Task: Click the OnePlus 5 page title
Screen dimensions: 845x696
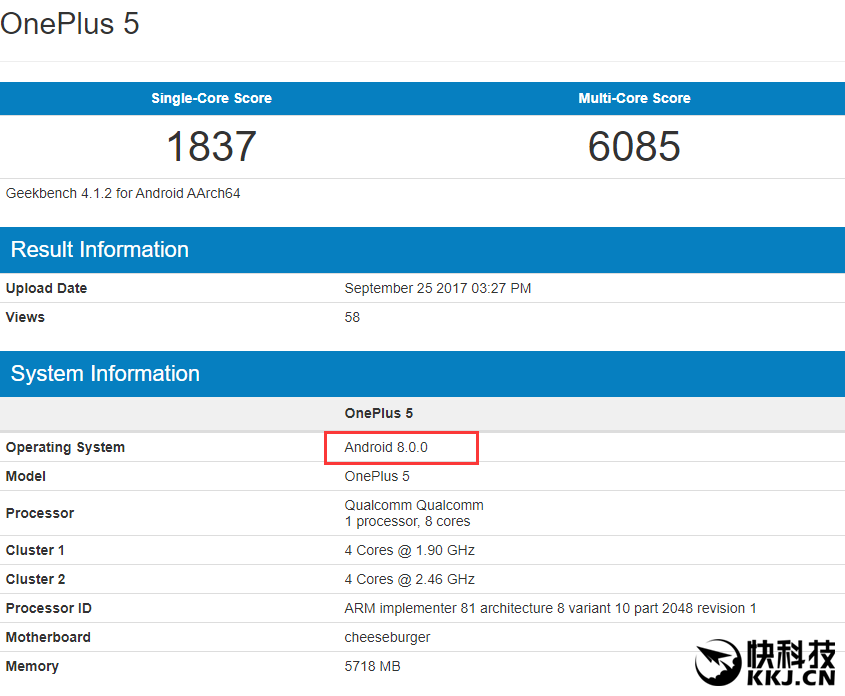Action: 70,24
